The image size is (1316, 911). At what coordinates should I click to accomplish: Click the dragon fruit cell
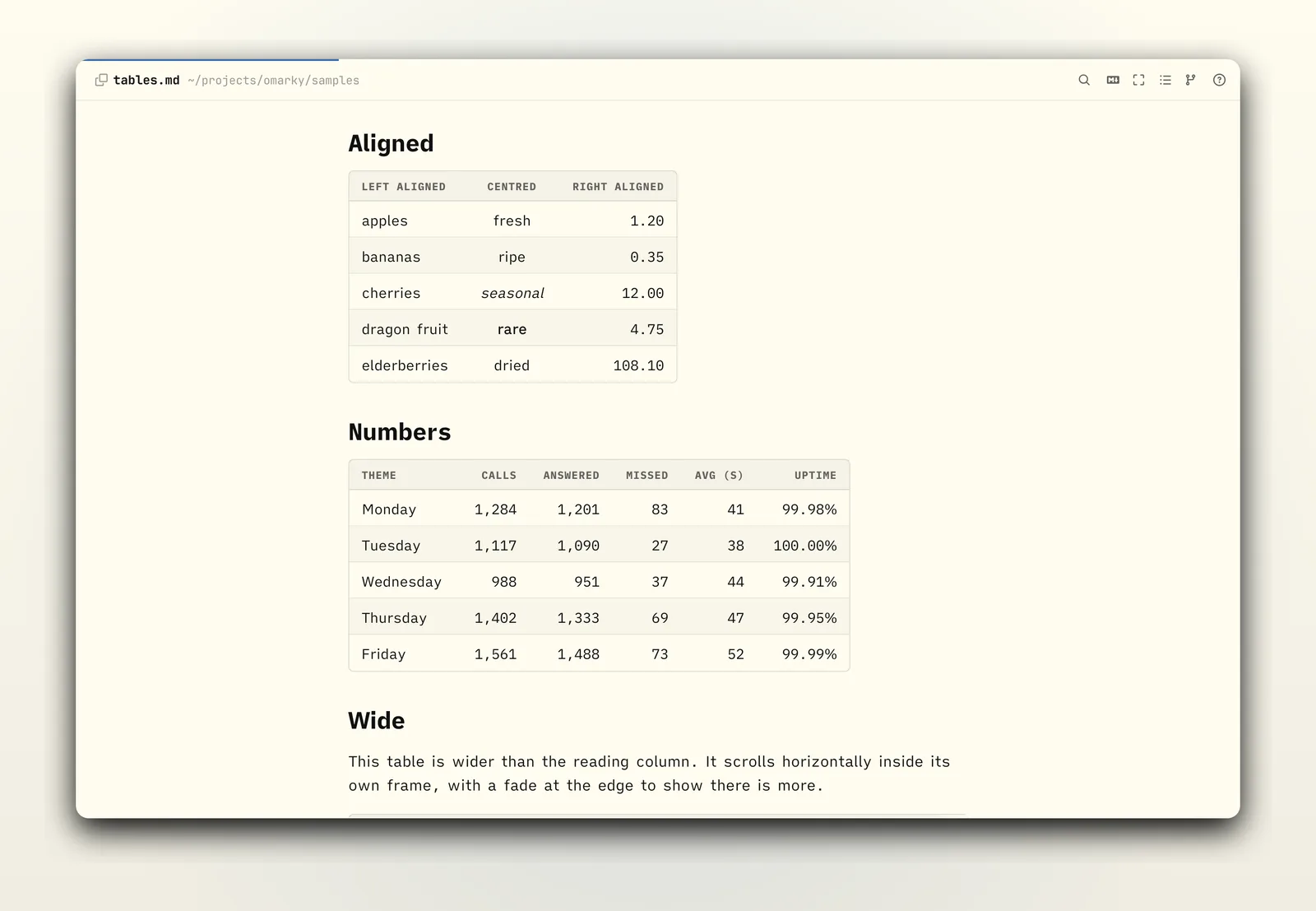405,329
